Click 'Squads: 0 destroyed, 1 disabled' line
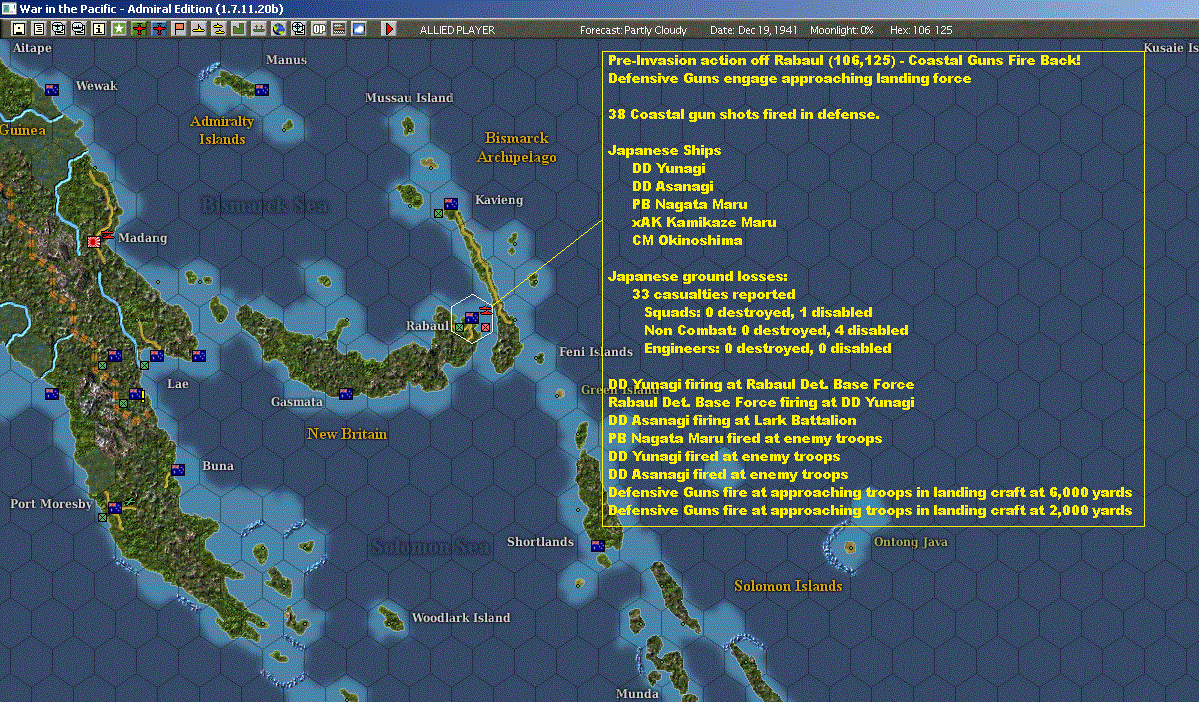The image size is (1199, 702). (x=758, y=312)
